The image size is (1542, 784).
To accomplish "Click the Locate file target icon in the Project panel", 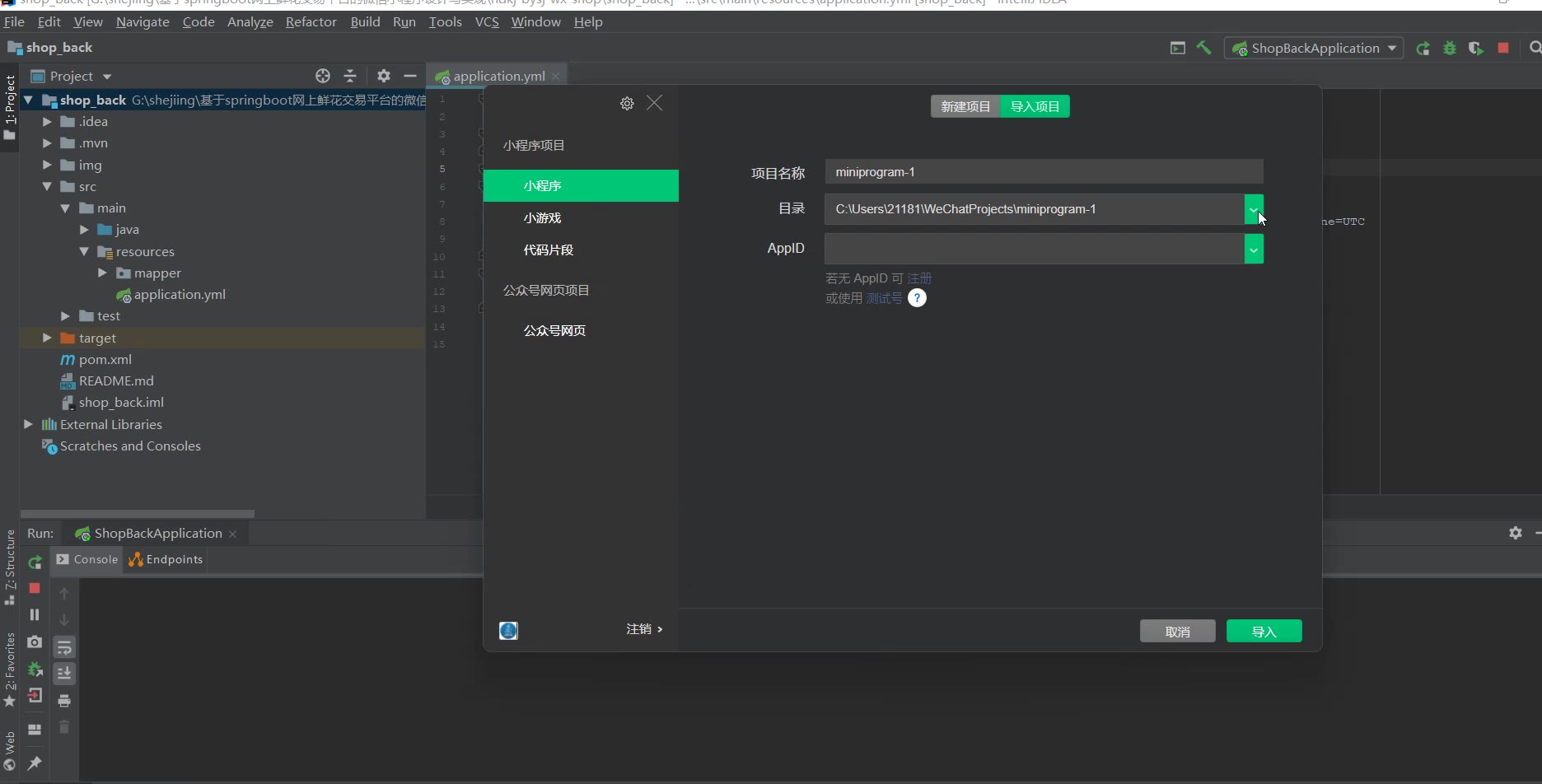I will pos(323,76).
